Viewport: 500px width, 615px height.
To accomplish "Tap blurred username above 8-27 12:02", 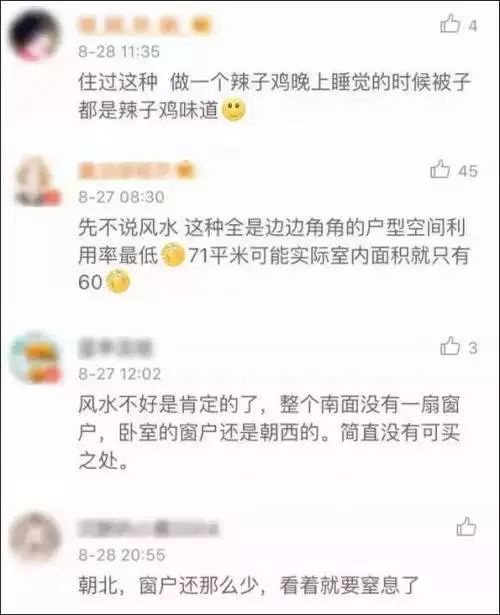I will [x=115, y=348].
